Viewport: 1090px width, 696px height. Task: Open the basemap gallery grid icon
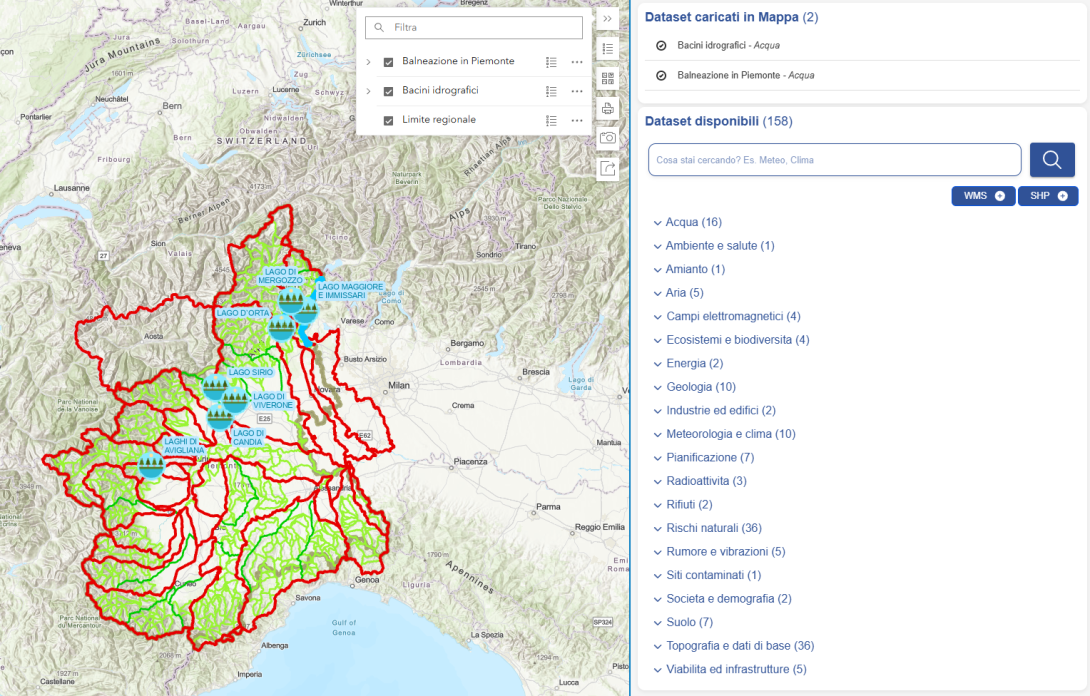[x=608, y=79]
